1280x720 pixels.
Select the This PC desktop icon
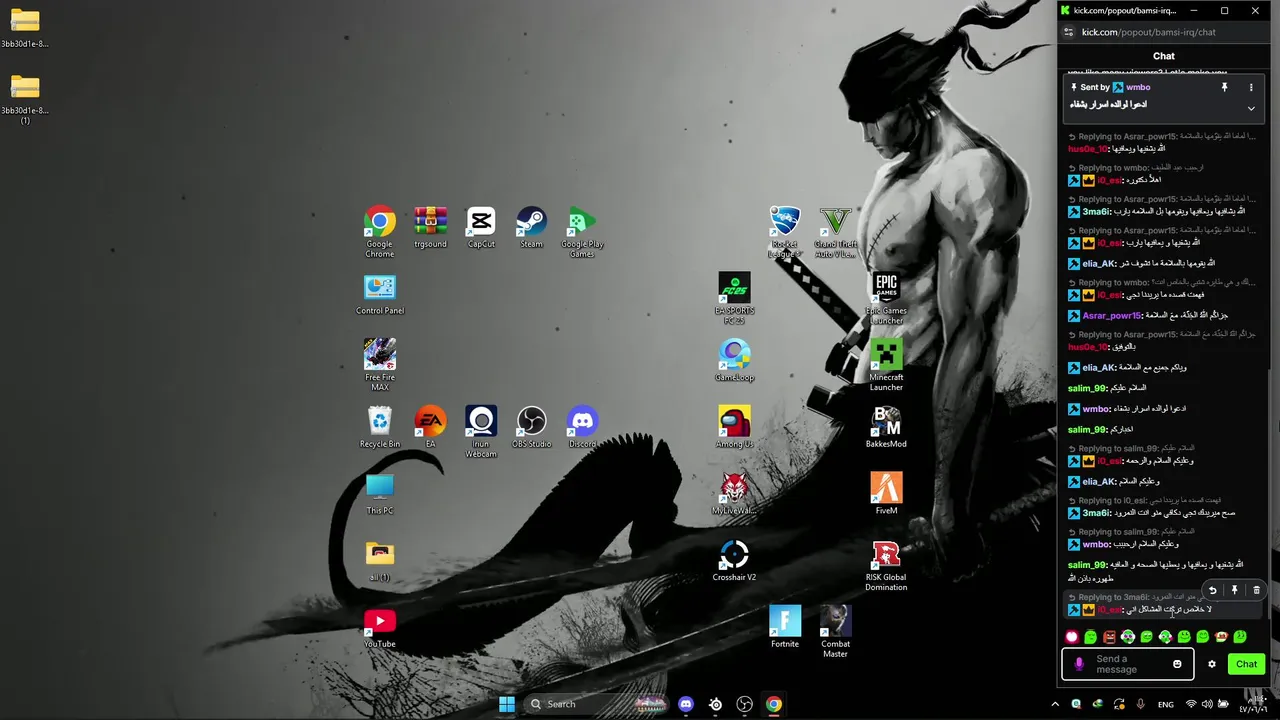pos(380,494)
